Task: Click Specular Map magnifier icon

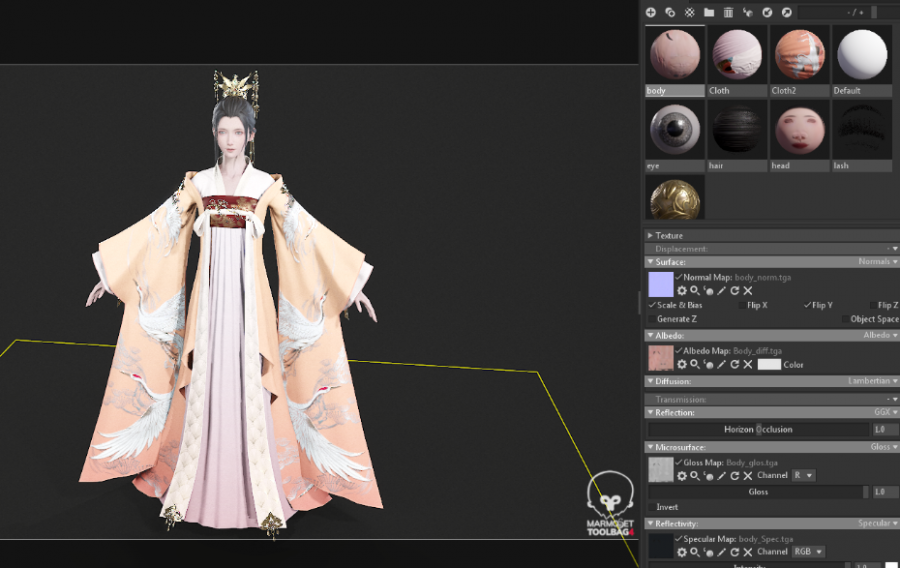Action: [695, 552]
